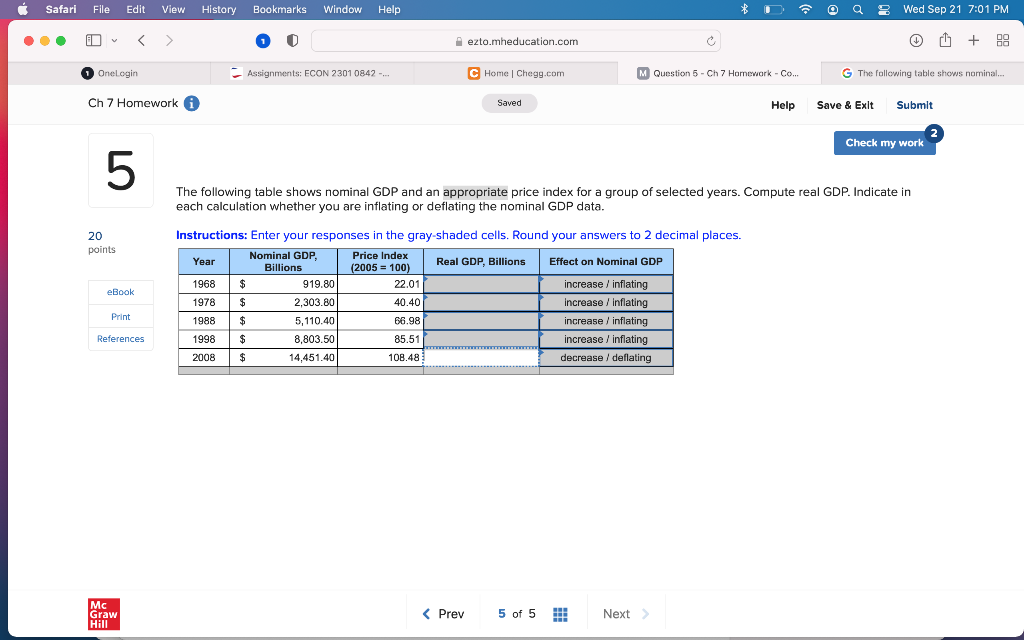Click the info icon next to Ch 7 Homework
Image resolution: width=1024 pixels, height=640 pixels.
(192, 103)
